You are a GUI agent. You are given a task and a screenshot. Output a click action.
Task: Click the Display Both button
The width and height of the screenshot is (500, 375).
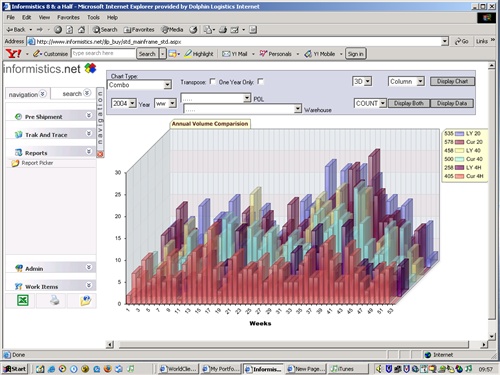[x=409, y=103]
